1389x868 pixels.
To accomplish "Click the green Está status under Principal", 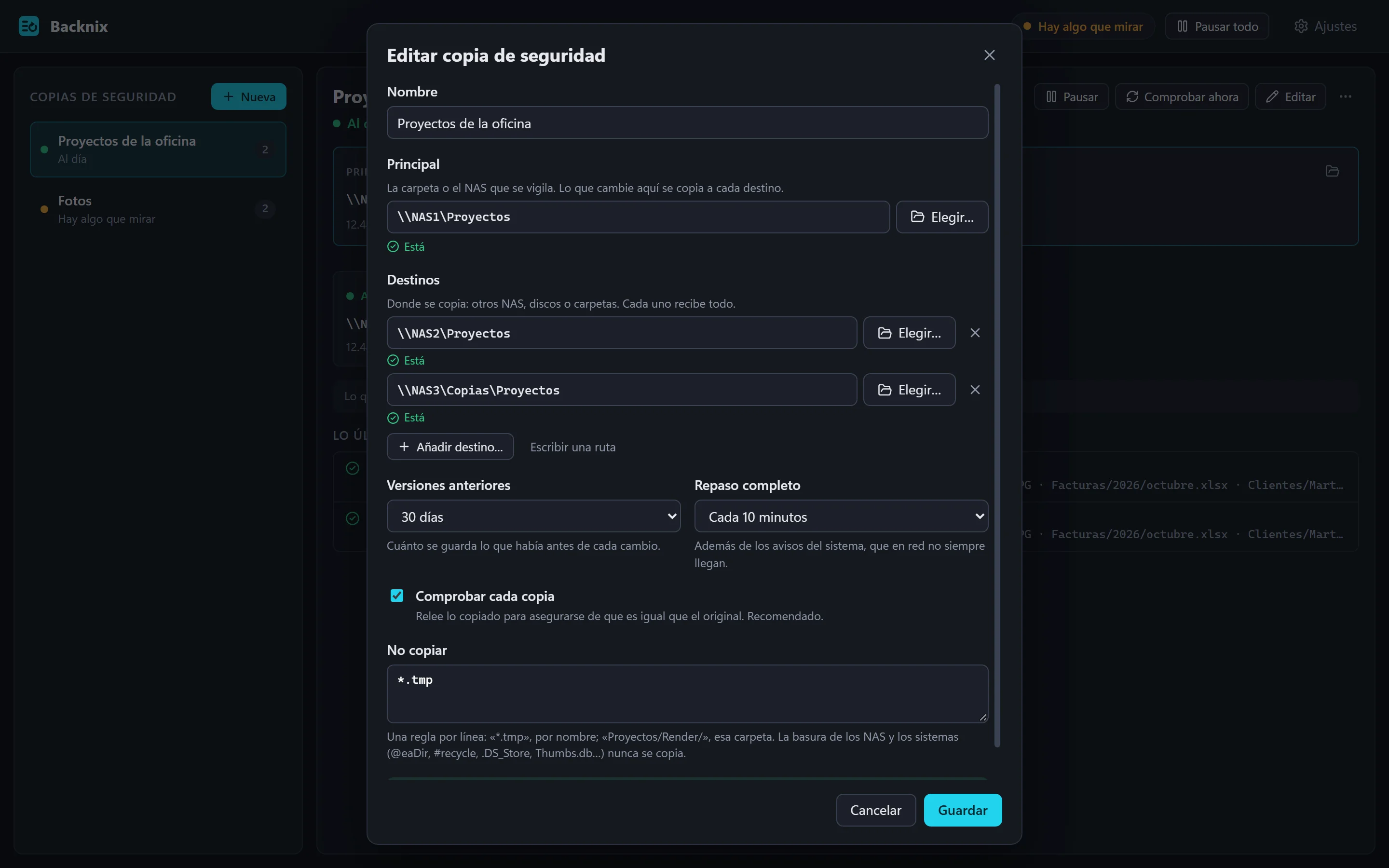I will (x=406, y=247).
